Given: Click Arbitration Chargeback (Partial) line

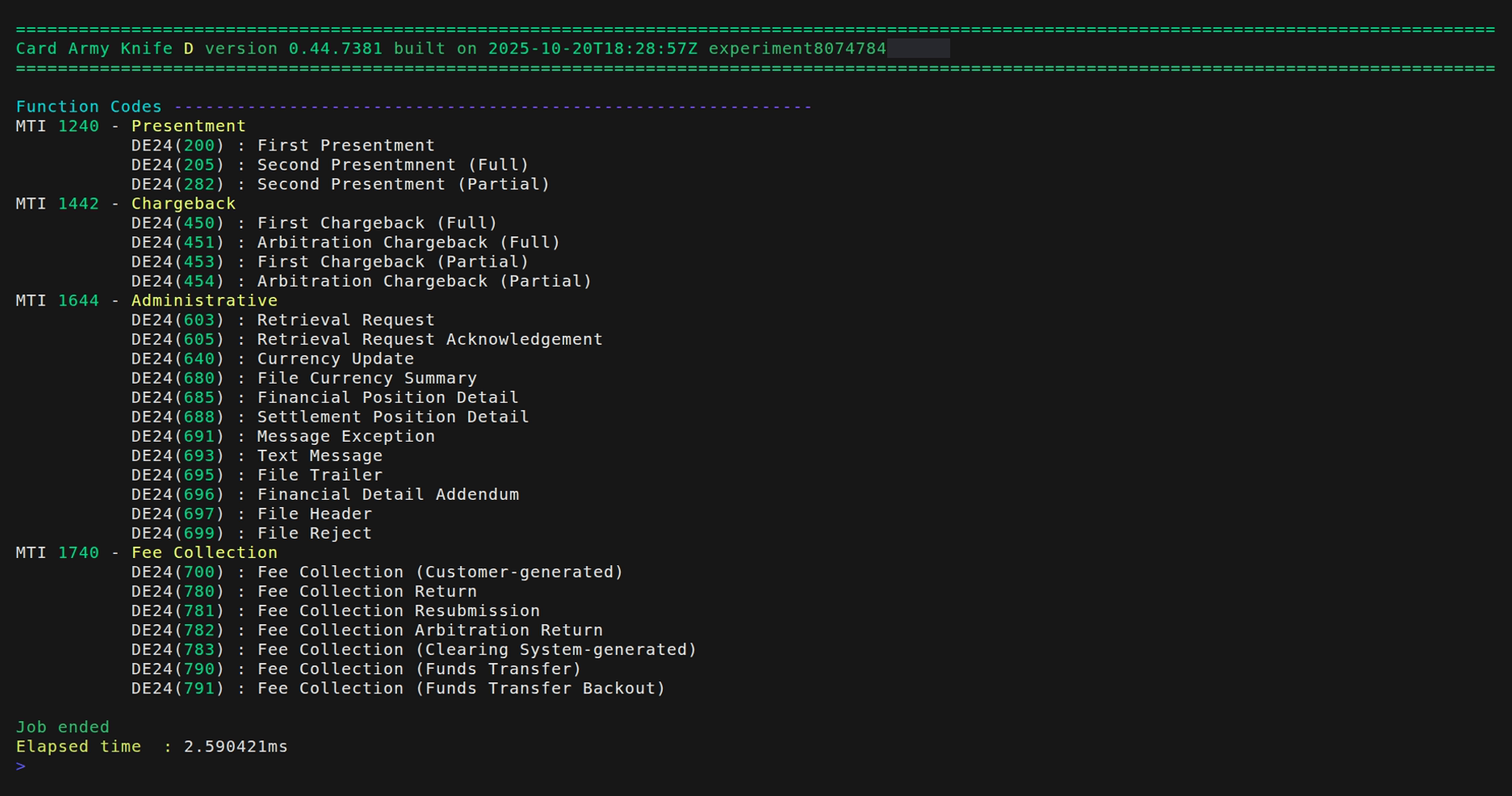Looking at the screenshot, I should pos(361,282).
